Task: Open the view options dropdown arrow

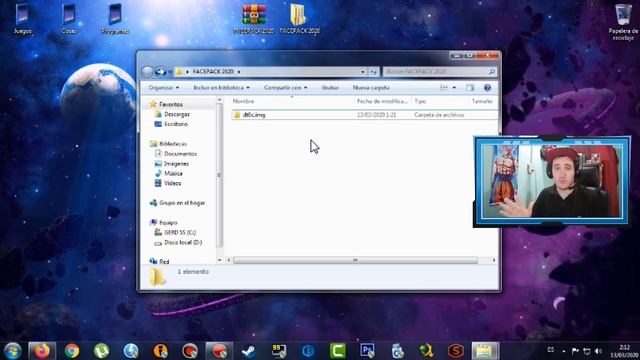Action: point(454,88)
